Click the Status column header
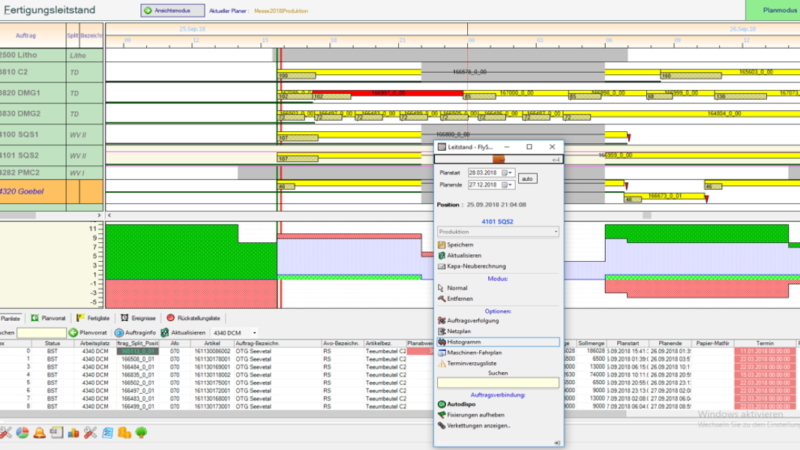This screenshot has width=800, height=450. 52,343
